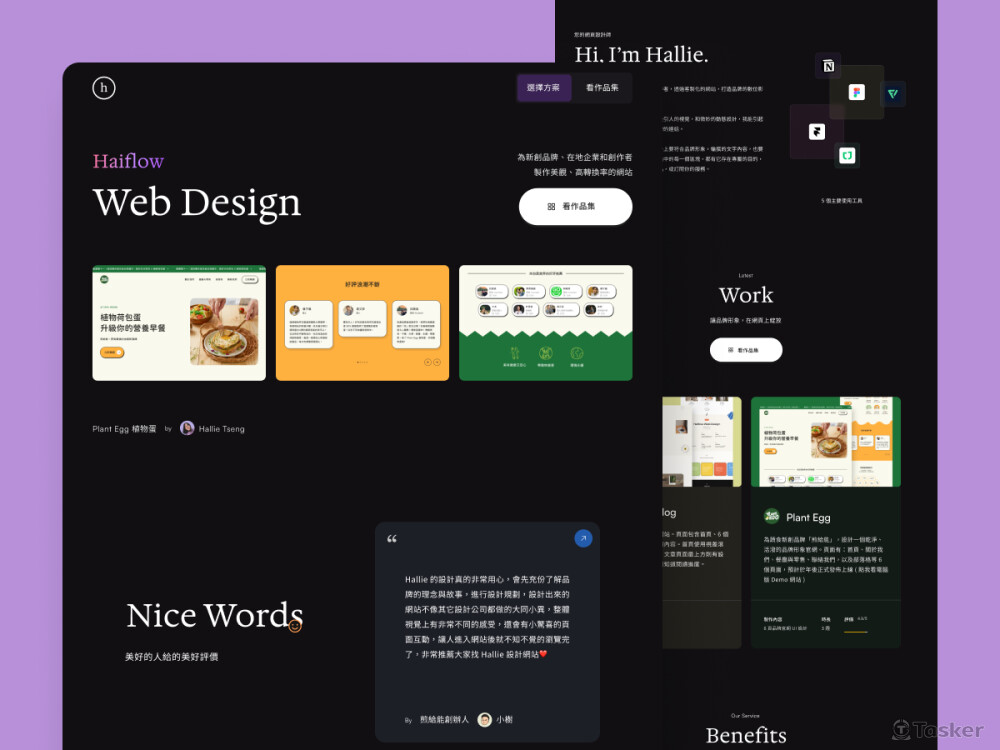Screen dimensions: 1000x750
Task: Open the green and cream reviews thumbnail
Action: [x=545, y=323]
